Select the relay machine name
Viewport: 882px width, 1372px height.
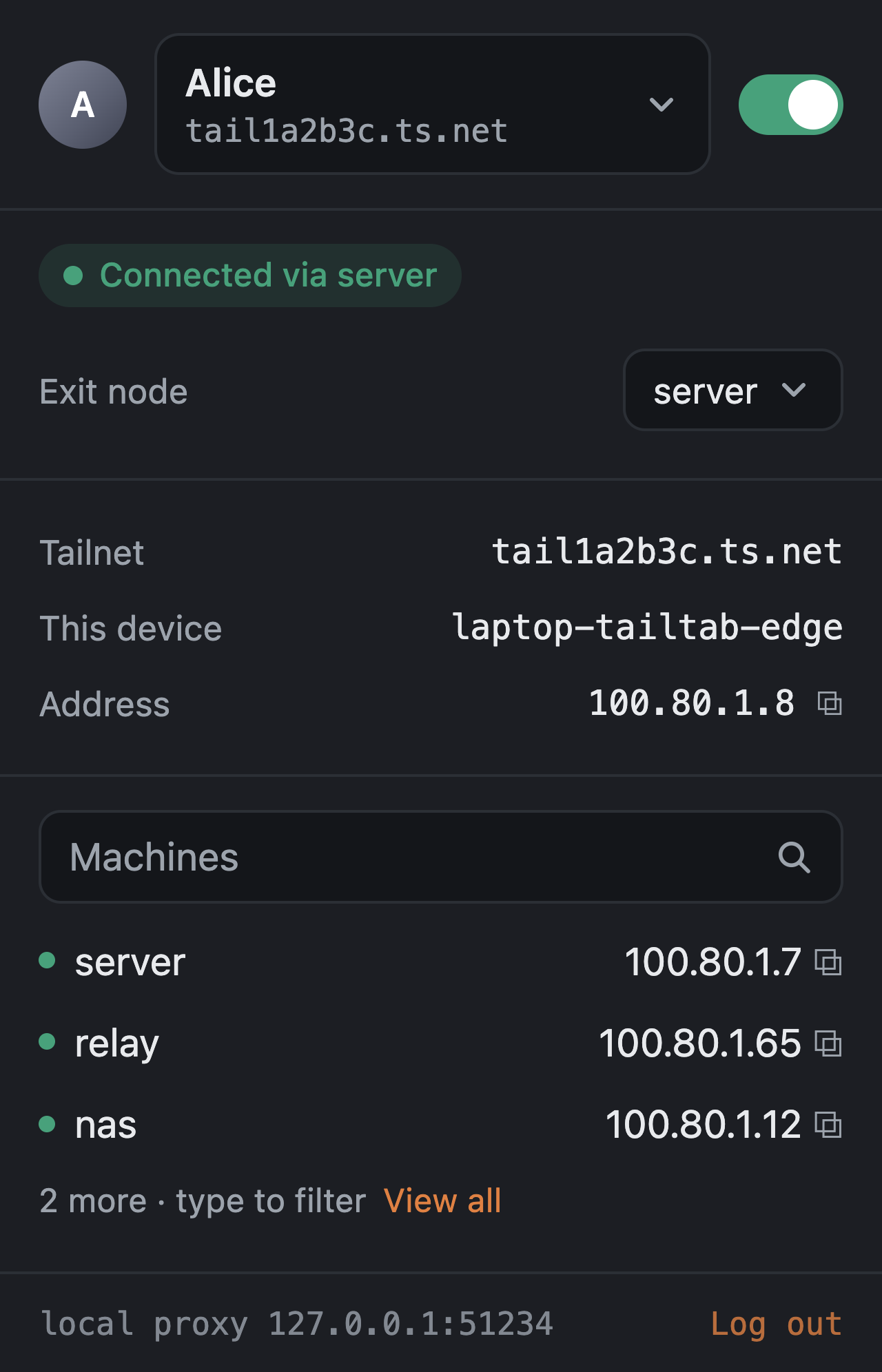[x=116, y=1044]
